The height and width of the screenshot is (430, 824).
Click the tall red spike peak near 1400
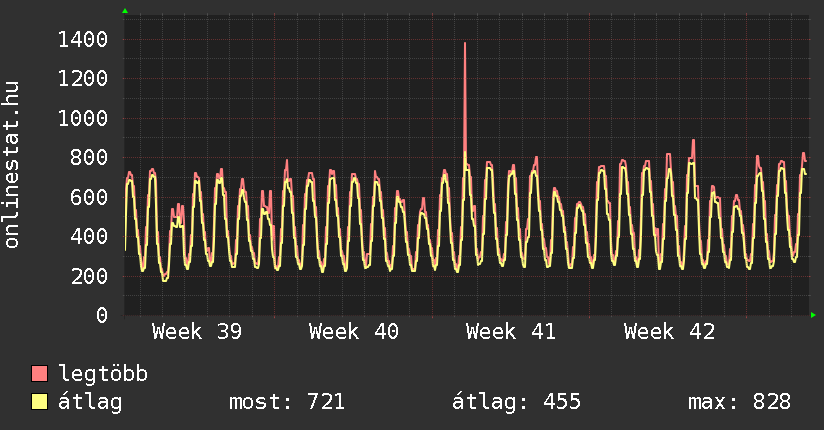(x=465, y=45)
